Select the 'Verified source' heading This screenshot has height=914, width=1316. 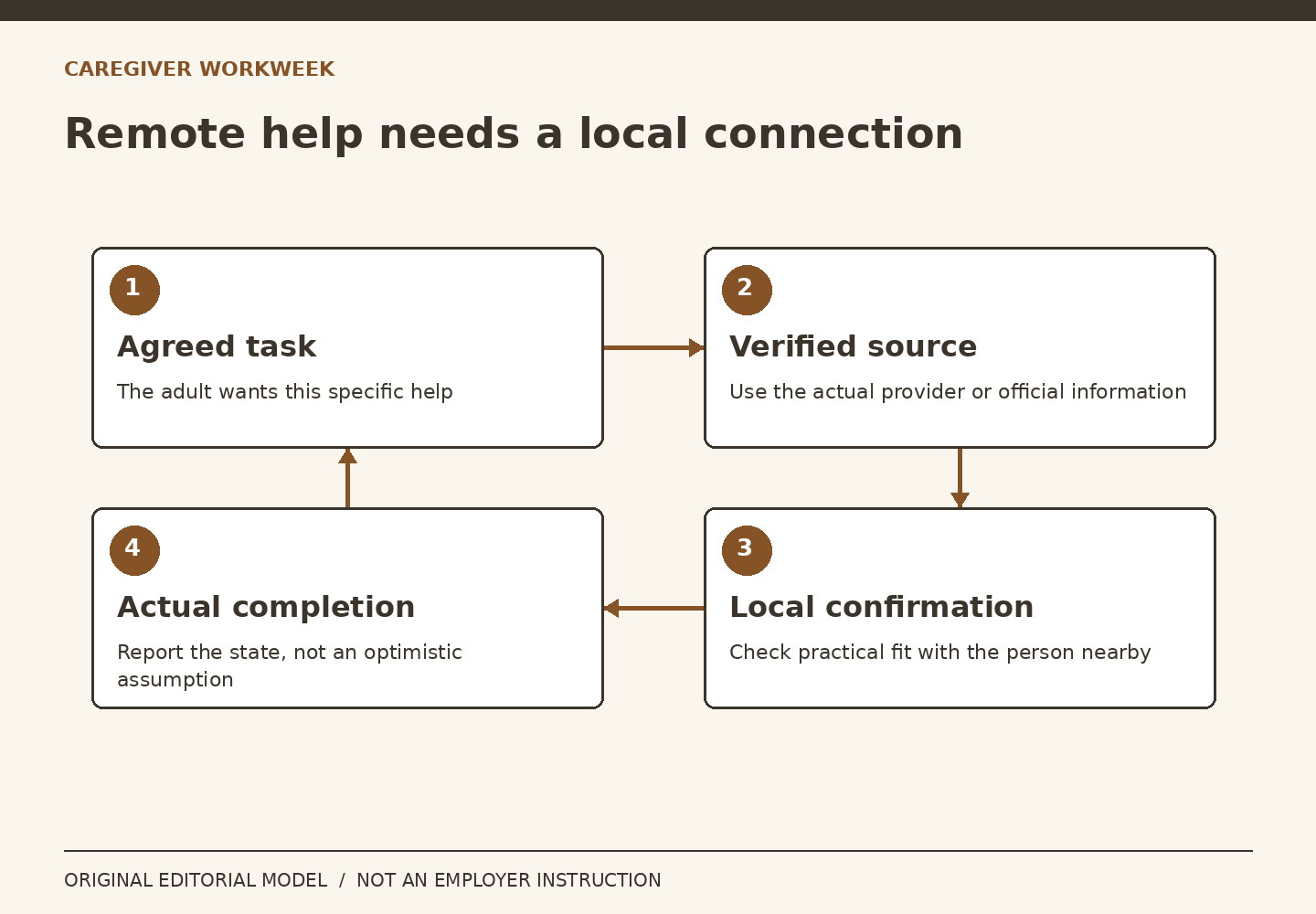(x=853, y=346)
